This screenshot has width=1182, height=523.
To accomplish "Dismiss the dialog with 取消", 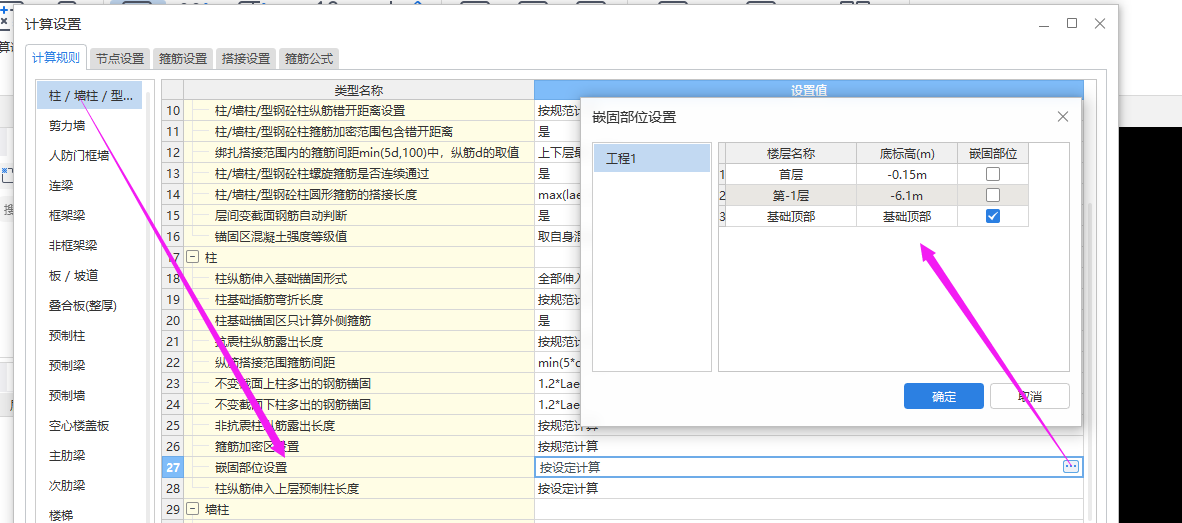I will [x=1030, y=396].
